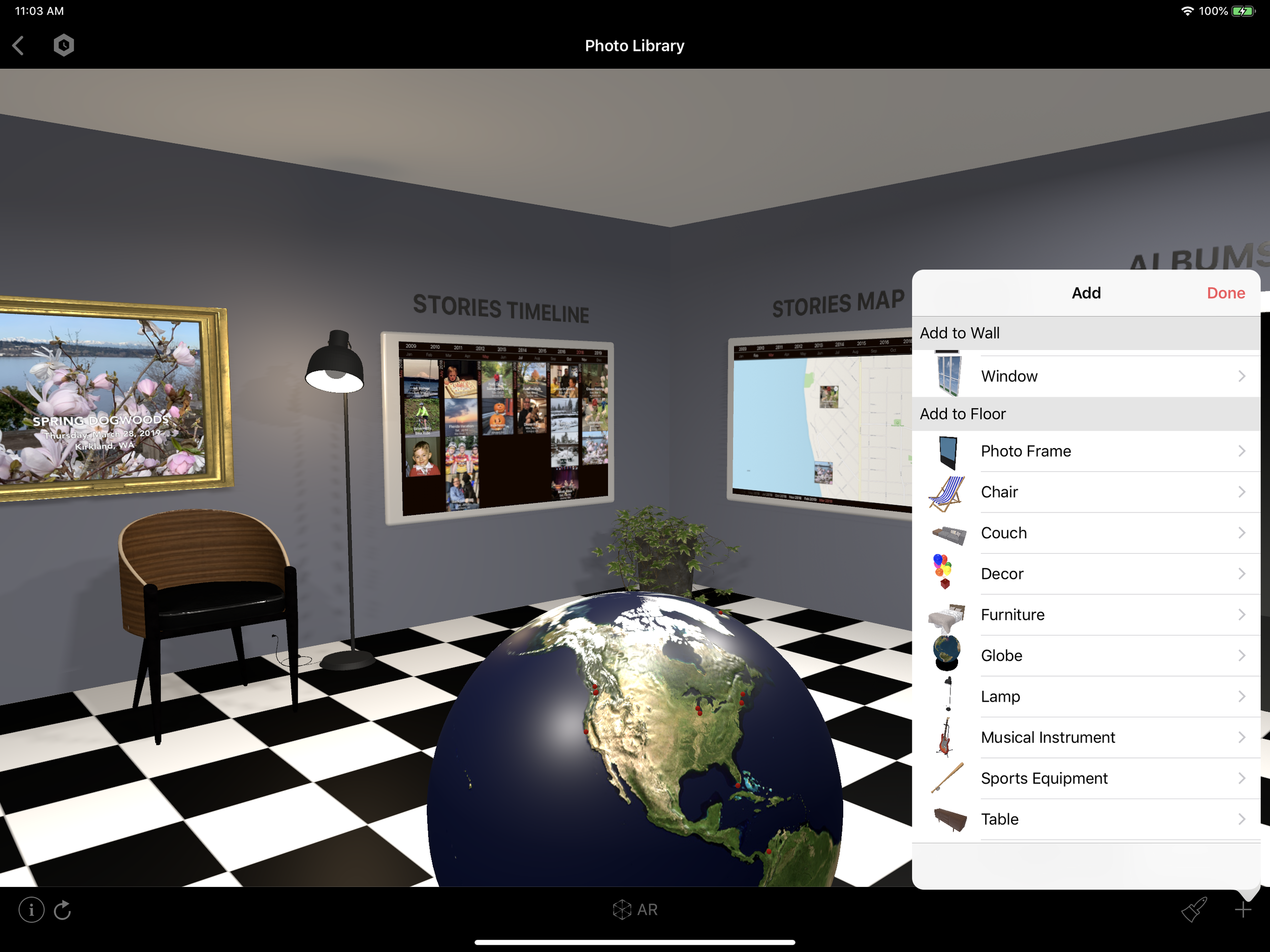The image size is (1270, 952).
Task: Select the Decor row
Action: click(x=1085, y=574)
